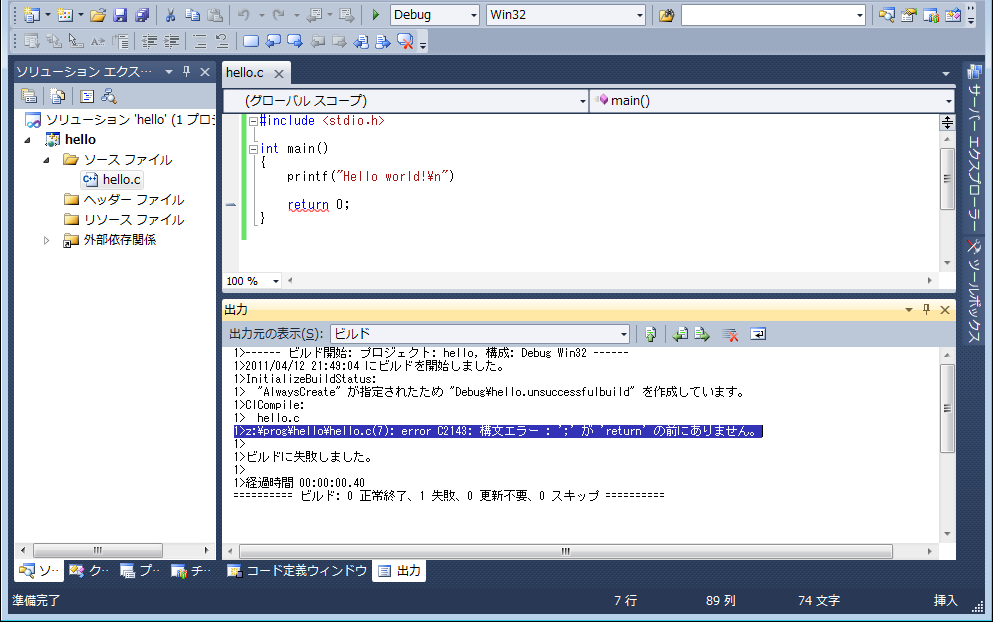Click the Cut scissors icon
Screen dimensions: 995x623
click(170, 15)
